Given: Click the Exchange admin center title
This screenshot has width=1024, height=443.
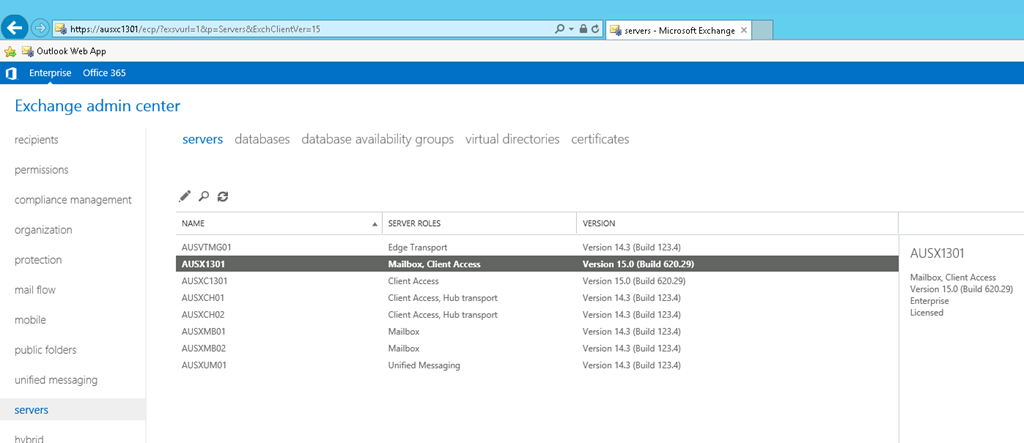Looking at the screenshot, I should click(x=97, y=106).
